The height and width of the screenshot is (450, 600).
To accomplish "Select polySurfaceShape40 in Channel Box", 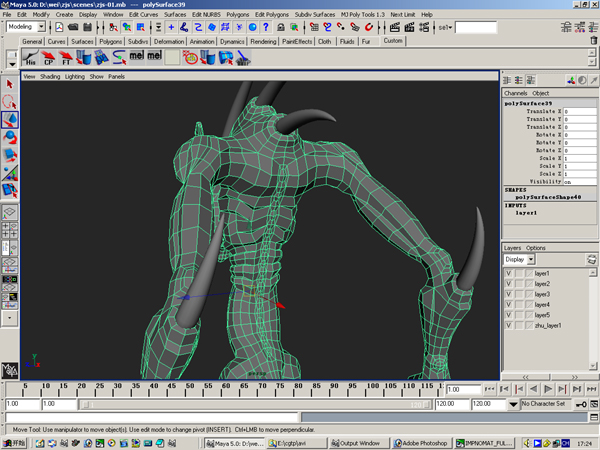I will (548, 197).
